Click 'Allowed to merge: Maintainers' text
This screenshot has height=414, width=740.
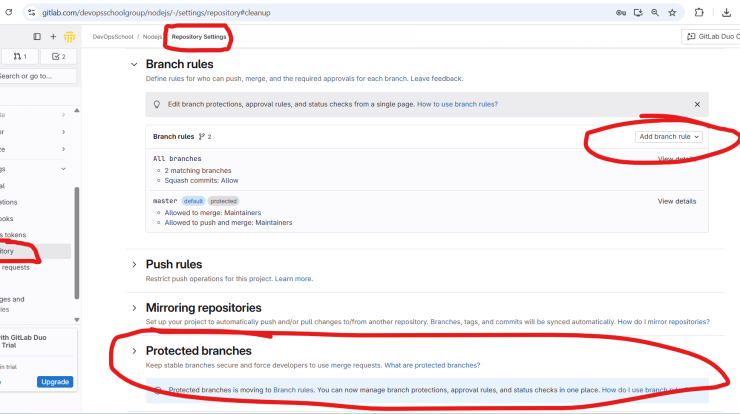(x=213, y=212)
